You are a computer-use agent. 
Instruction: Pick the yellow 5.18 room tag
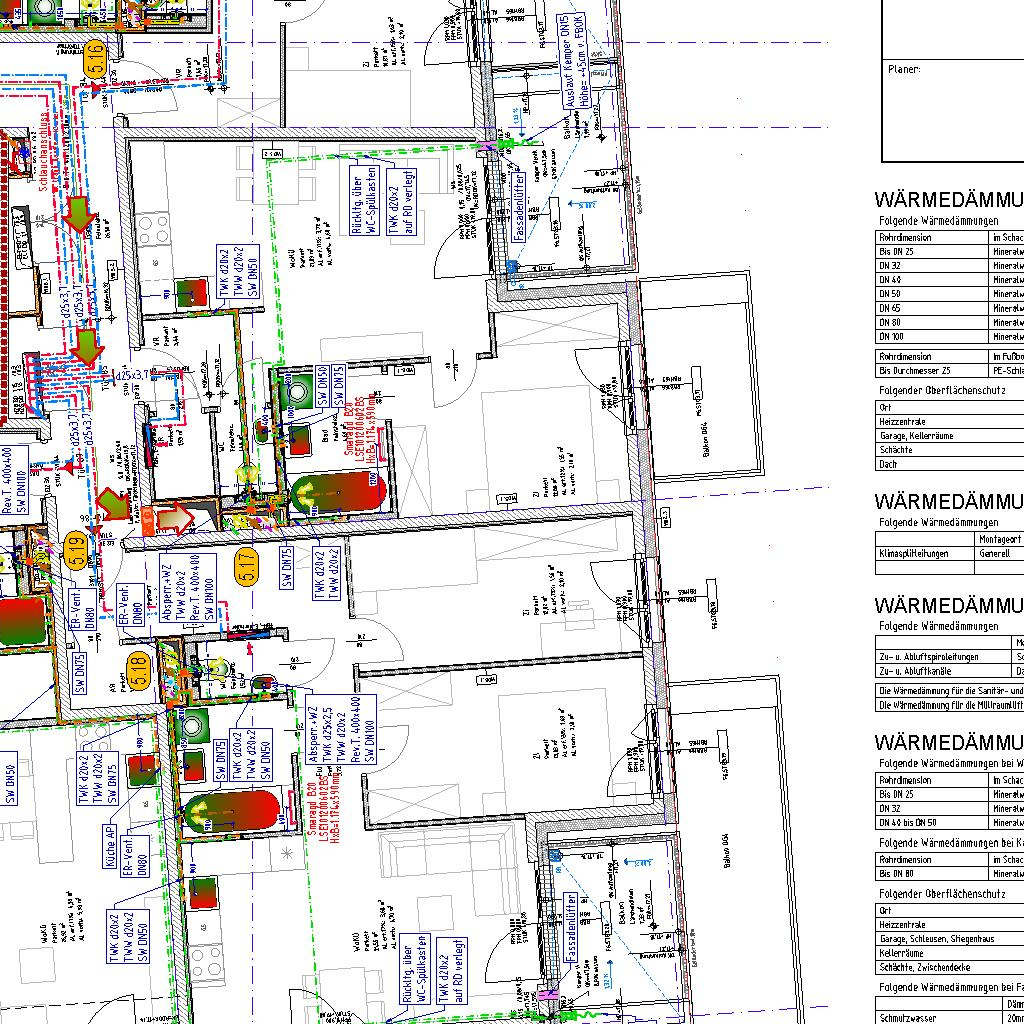pyautogui.click(x=139, y=670)
